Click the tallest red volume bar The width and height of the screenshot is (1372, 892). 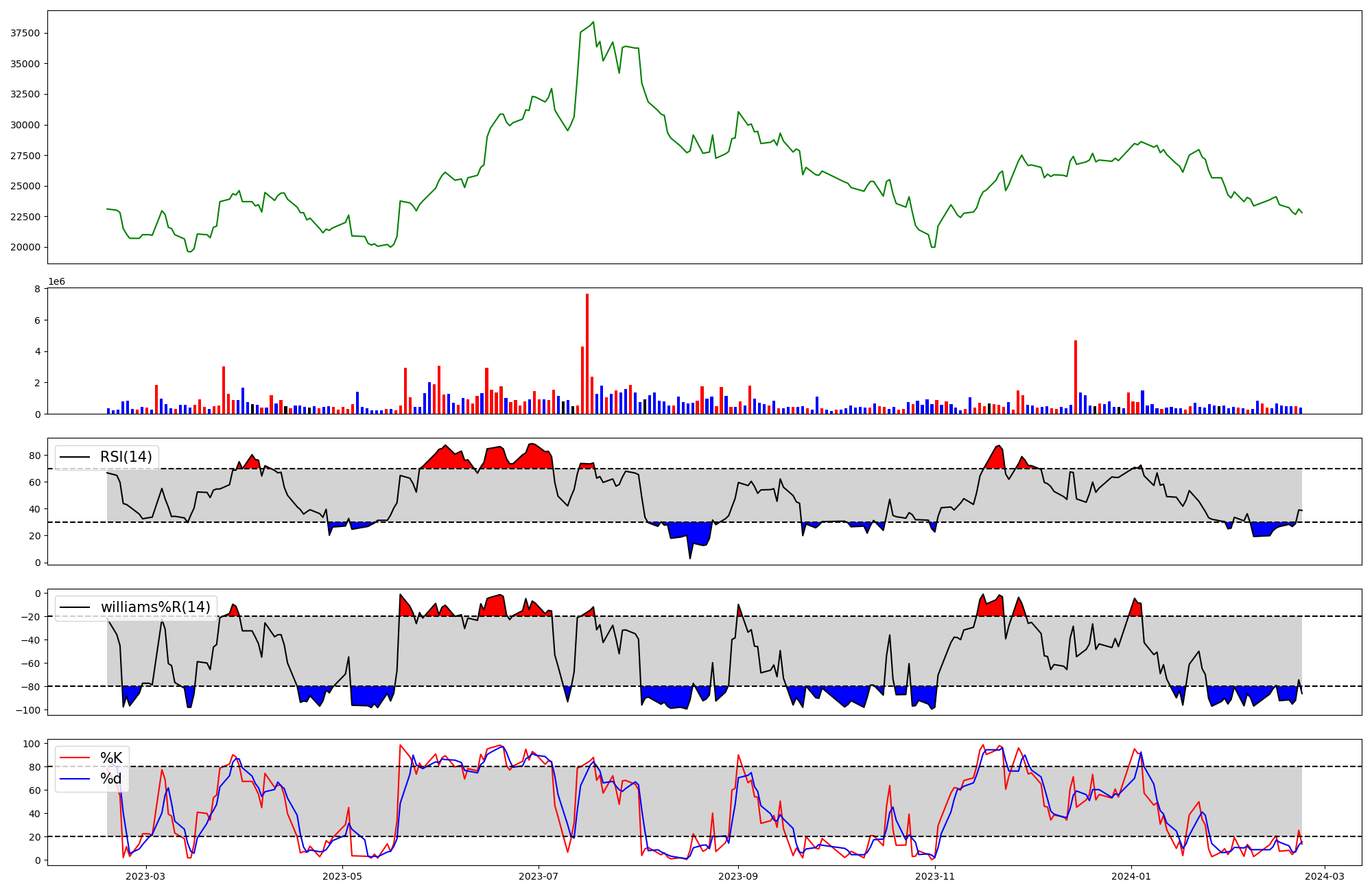(x=587, y=353)
